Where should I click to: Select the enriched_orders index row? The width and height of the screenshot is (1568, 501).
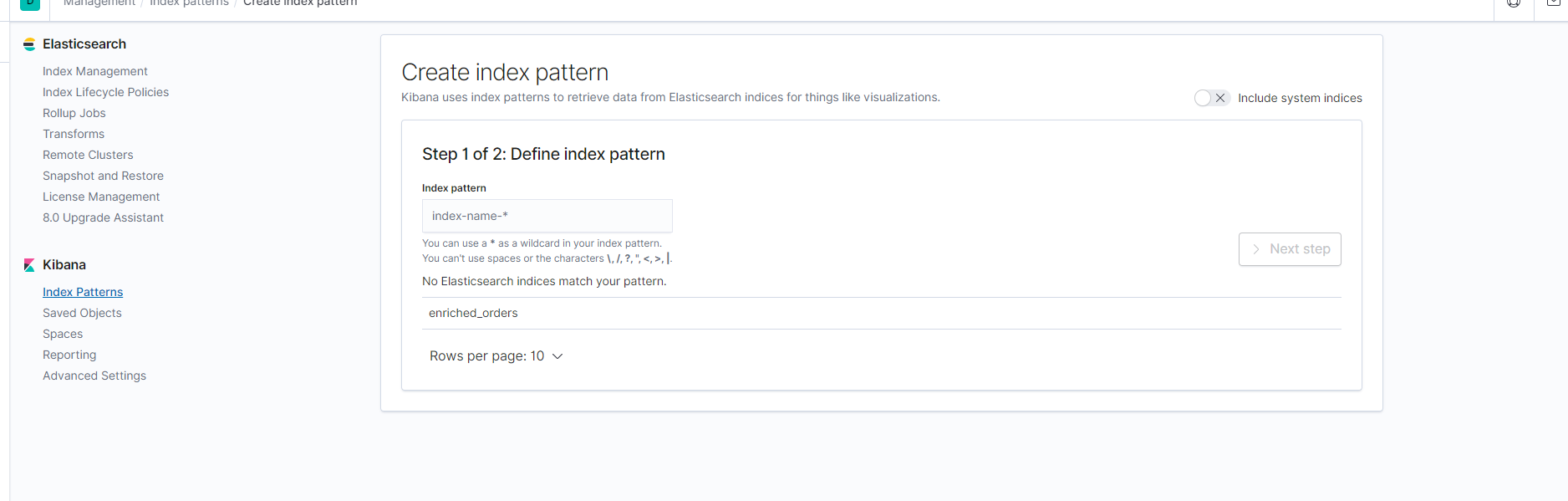pos(882,313)
